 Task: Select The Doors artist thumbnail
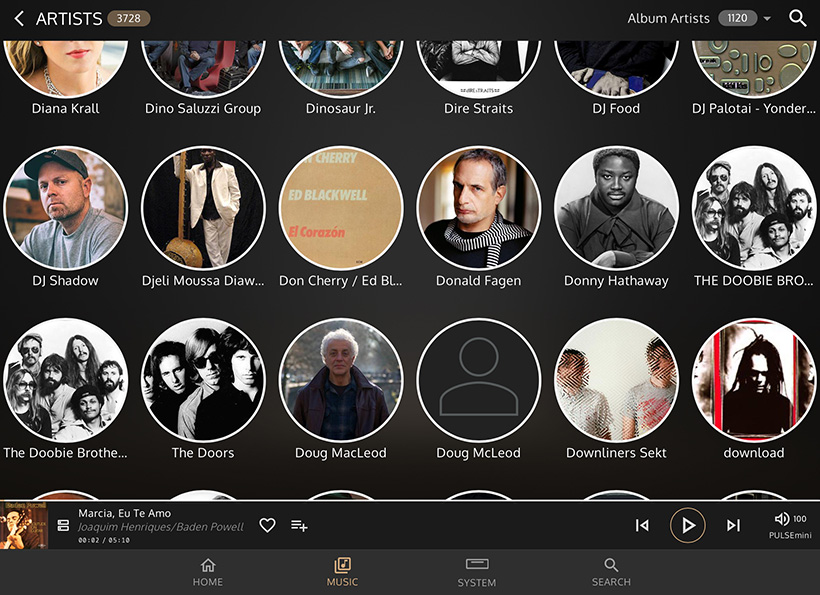203,380
